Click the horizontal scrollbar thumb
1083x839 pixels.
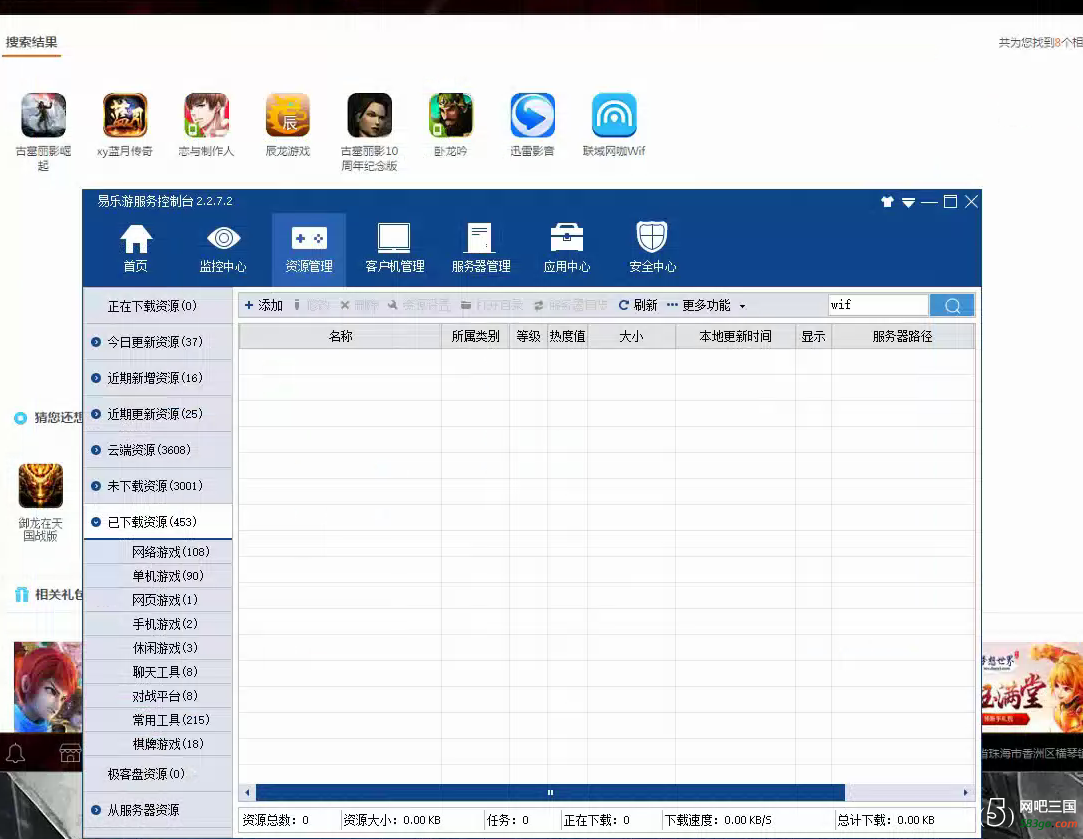pyautogui.click(x=550, y=792)
